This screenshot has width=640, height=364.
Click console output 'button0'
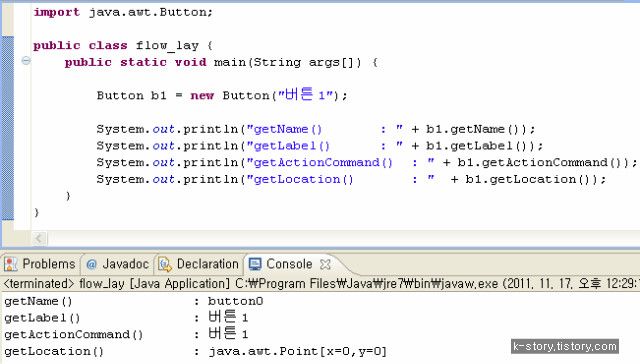pyautogui.click(x=236, y=301)
